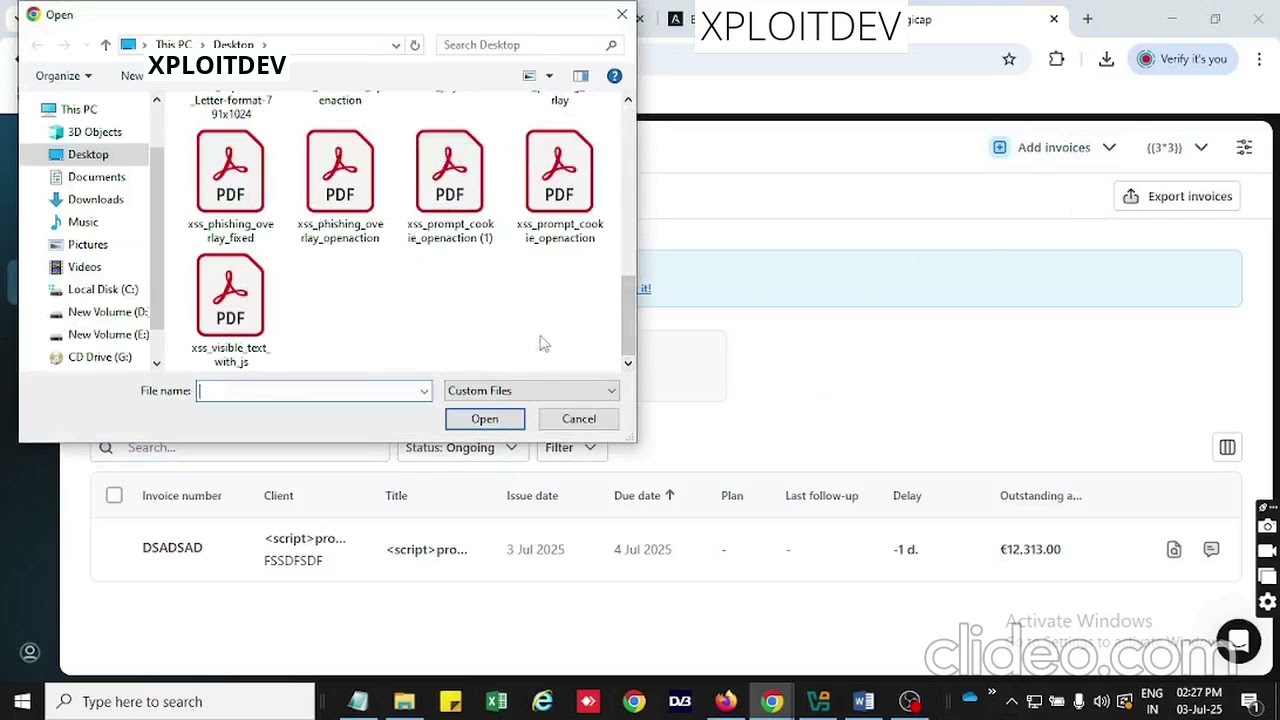
Task: Open a new Chrome tab
Action: (1087, 19)
